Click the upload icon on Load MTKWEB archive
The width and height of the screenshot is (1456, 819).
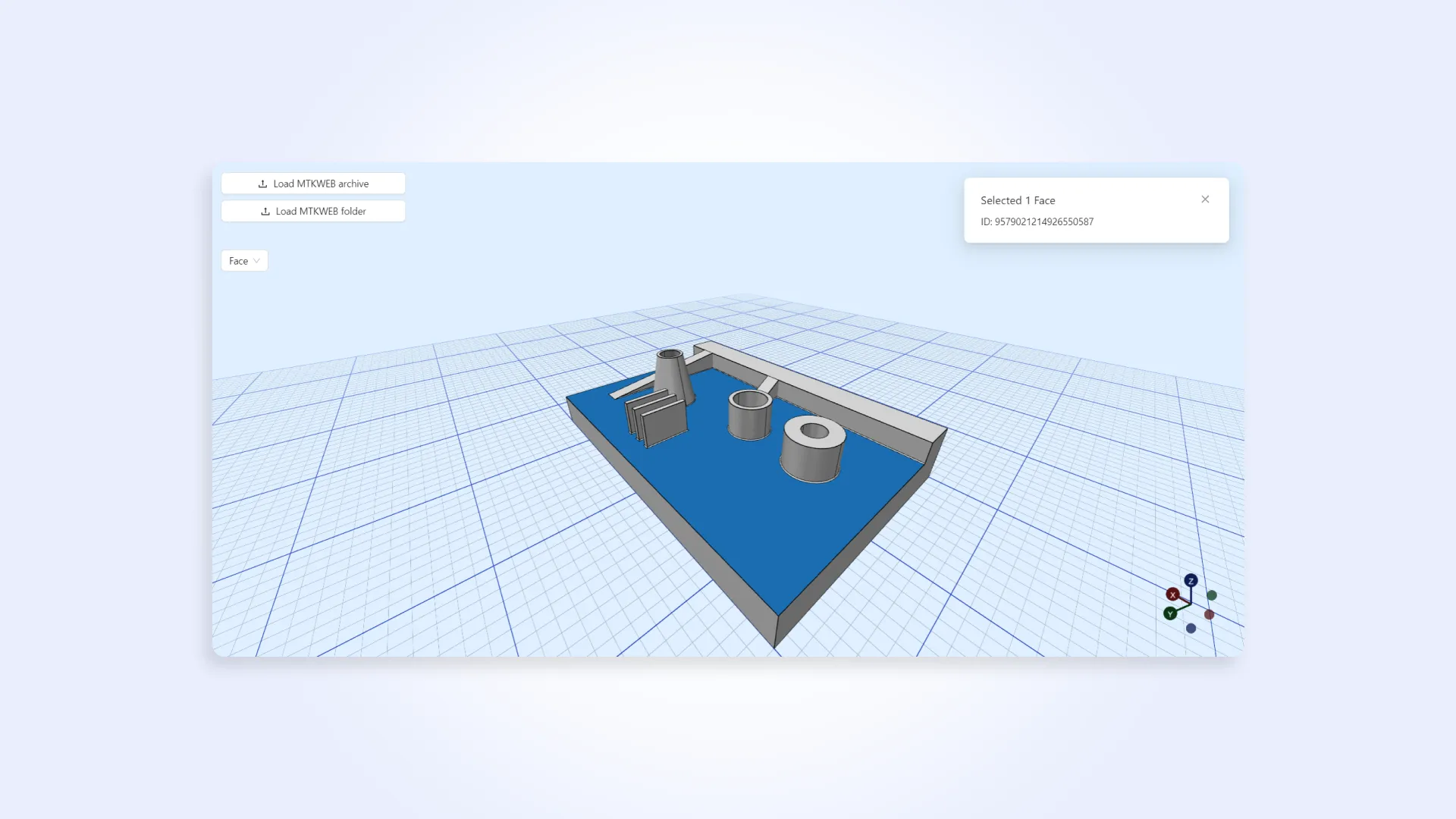[263, 184]
